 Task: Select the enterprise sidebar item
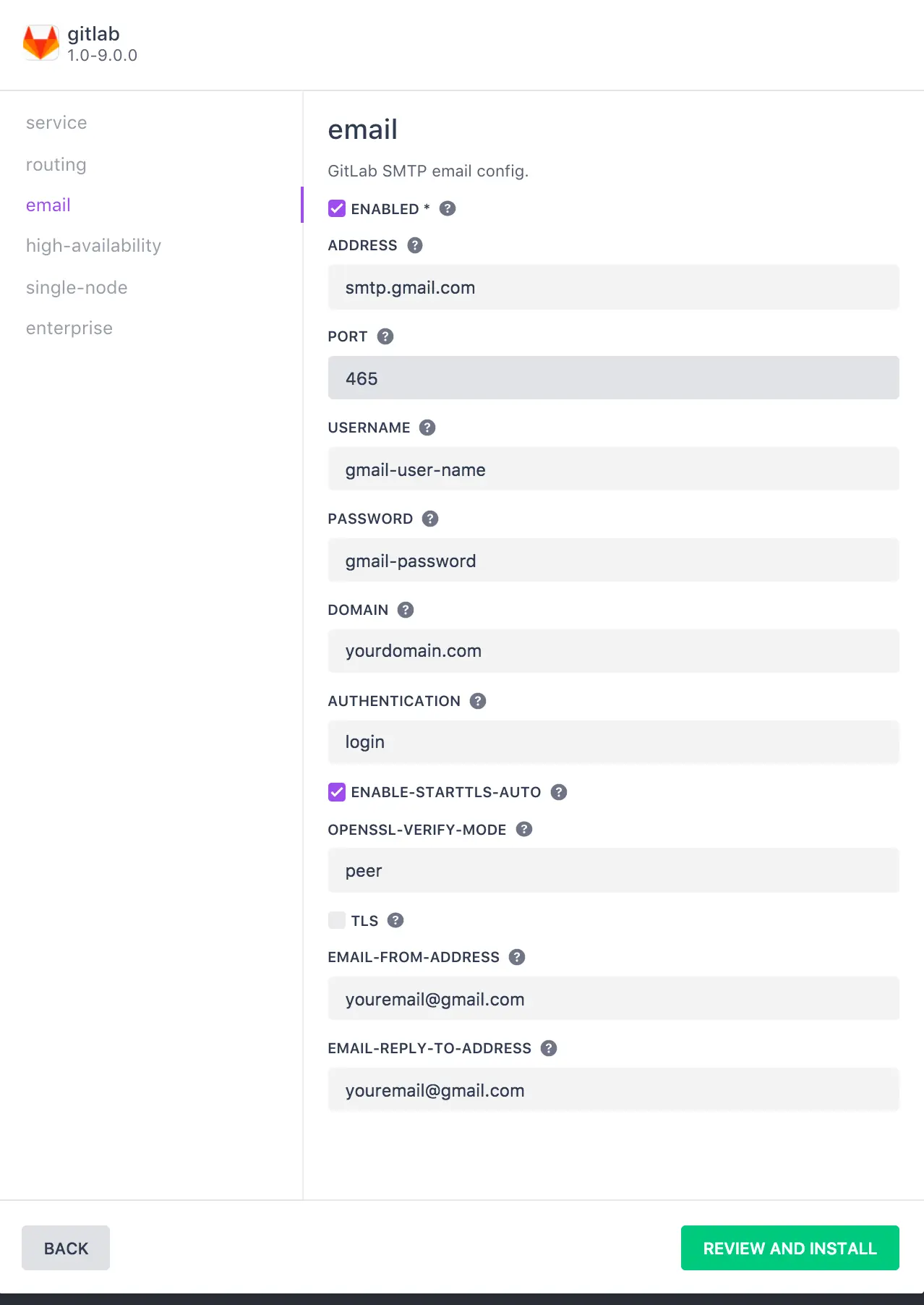(x=69, y=328)
